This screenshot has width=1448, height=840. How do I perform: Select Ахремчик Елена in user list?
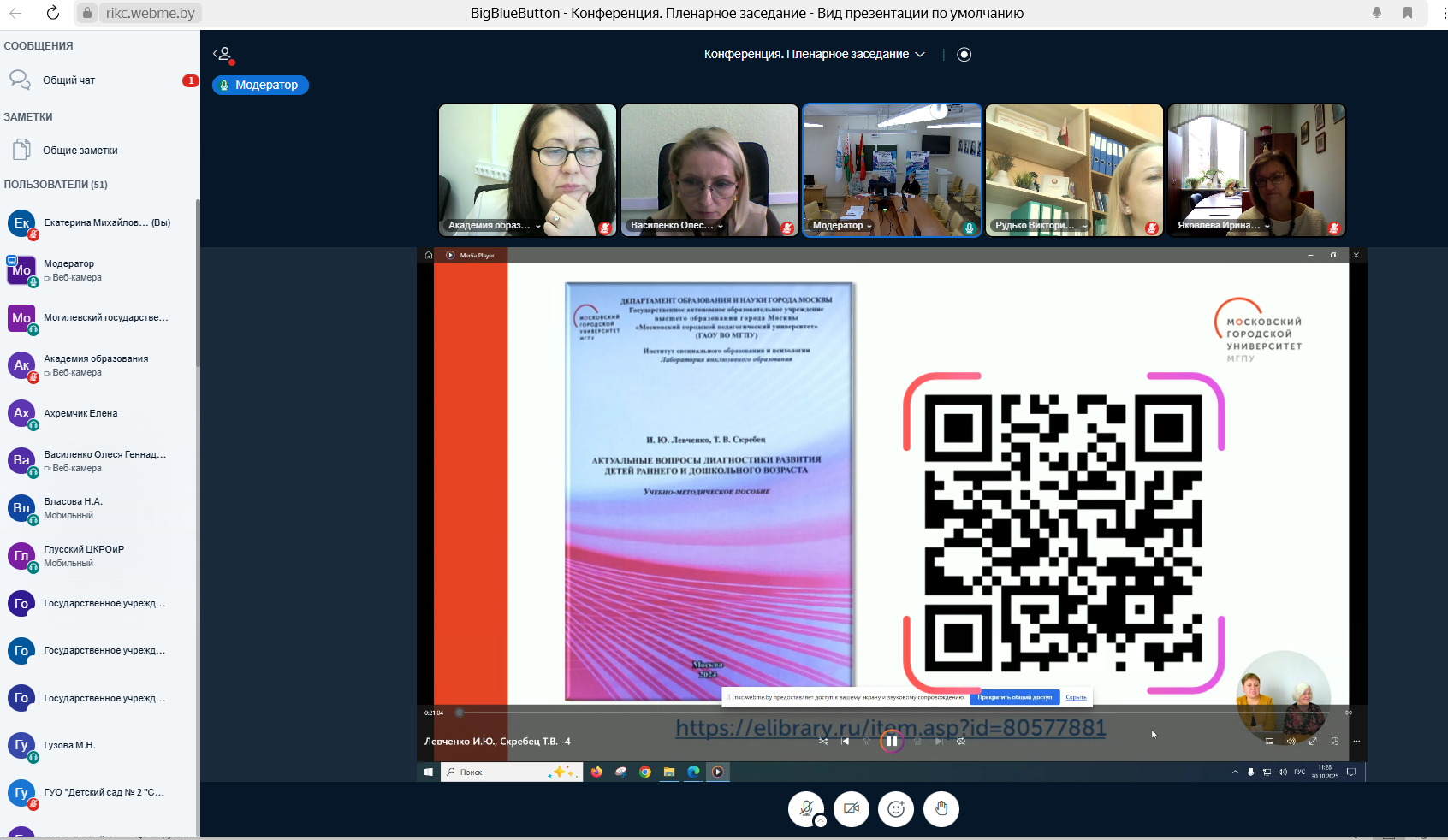(80, 414)
